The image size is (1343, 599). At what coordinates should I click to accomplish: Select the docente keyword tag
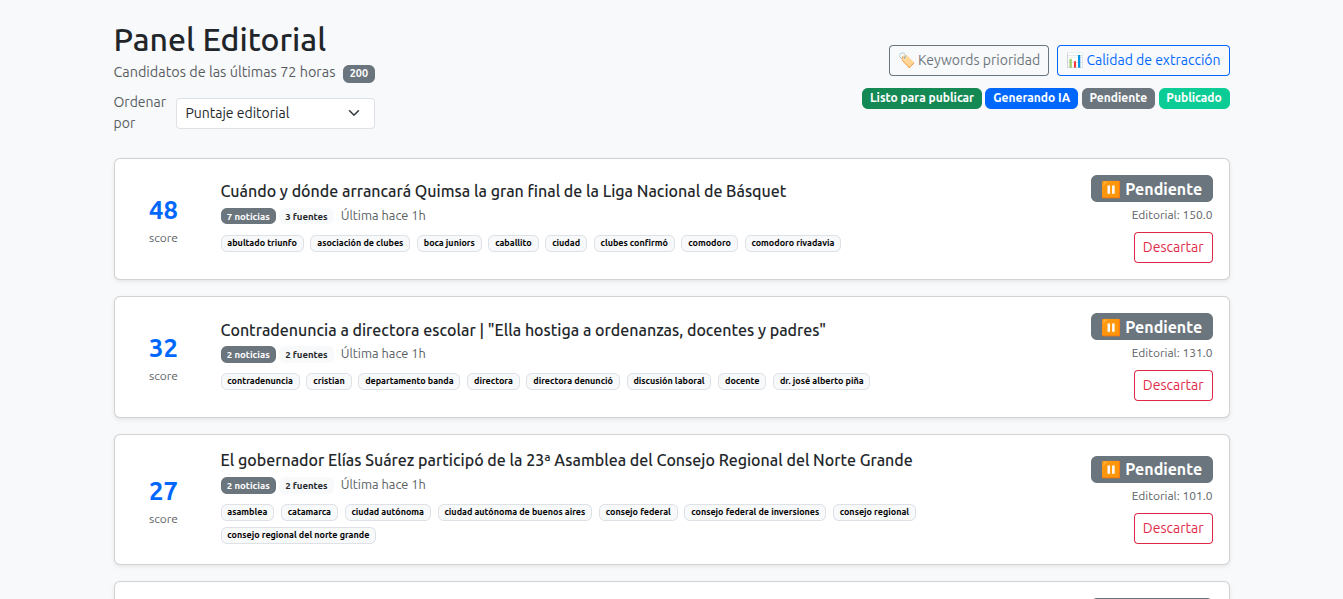[x=742, y=381]
